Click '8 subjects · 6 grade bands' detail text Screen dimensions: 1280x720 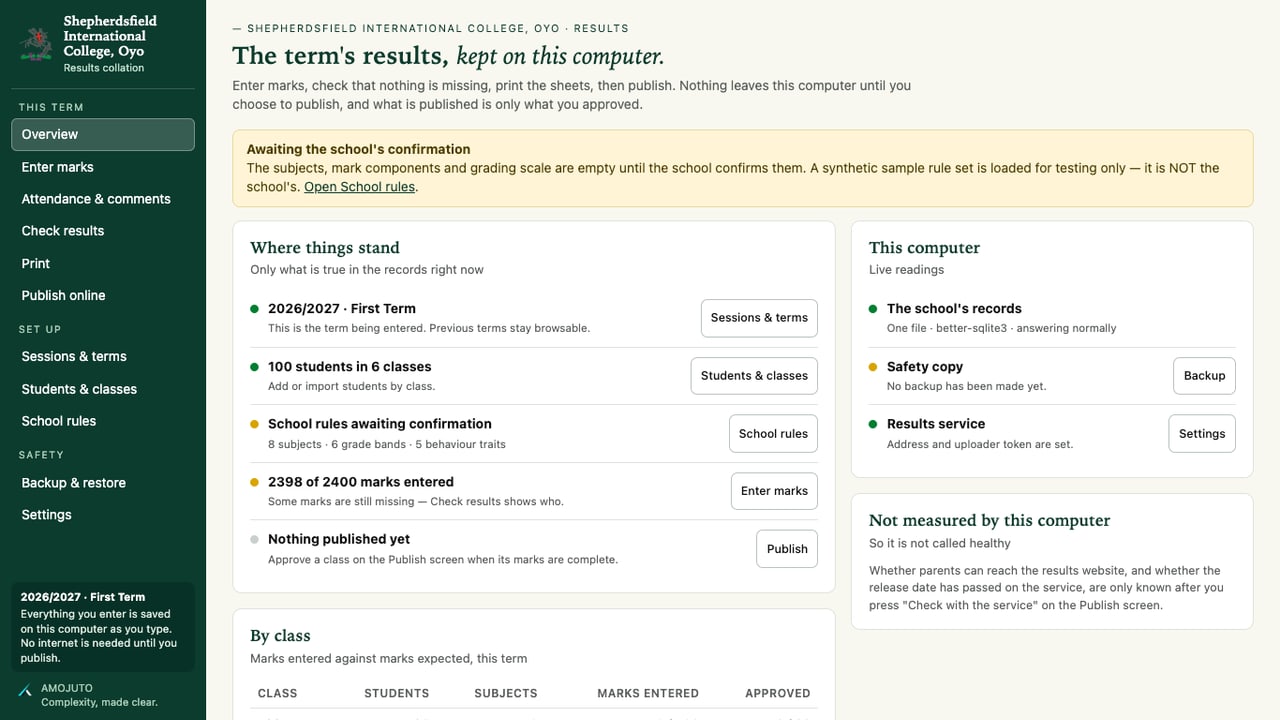click(387, 444)
